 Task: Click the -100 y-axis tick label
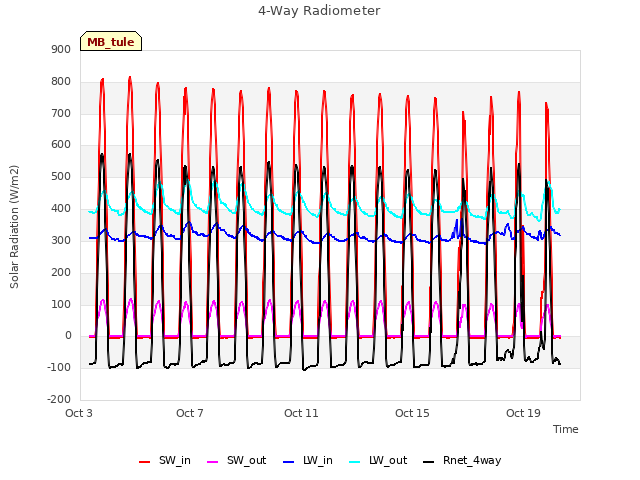[59, 368]
